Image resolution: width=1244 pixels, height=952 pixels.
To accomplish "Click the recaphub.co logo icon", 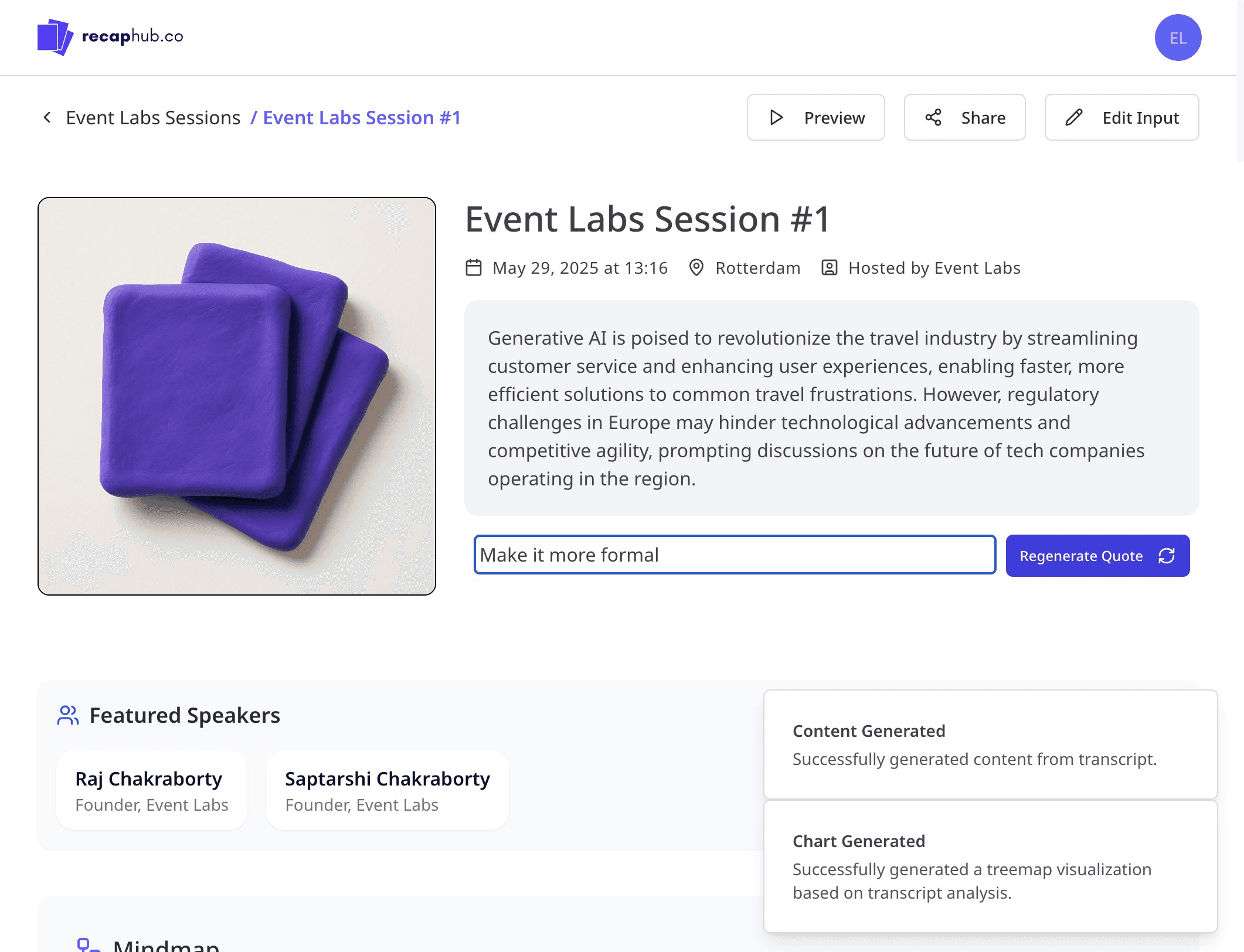I will click(55, 37).
